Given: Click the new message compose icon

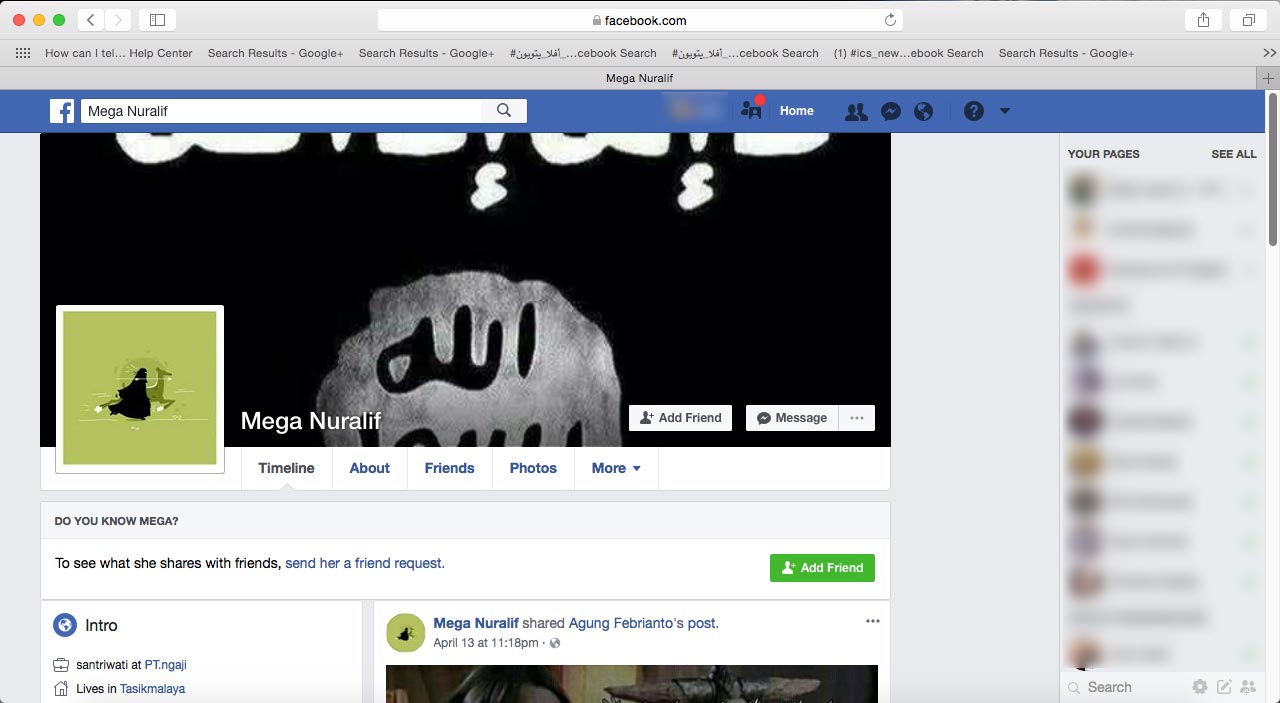Looking at the screenshot, I should (x=1224, y=687).
